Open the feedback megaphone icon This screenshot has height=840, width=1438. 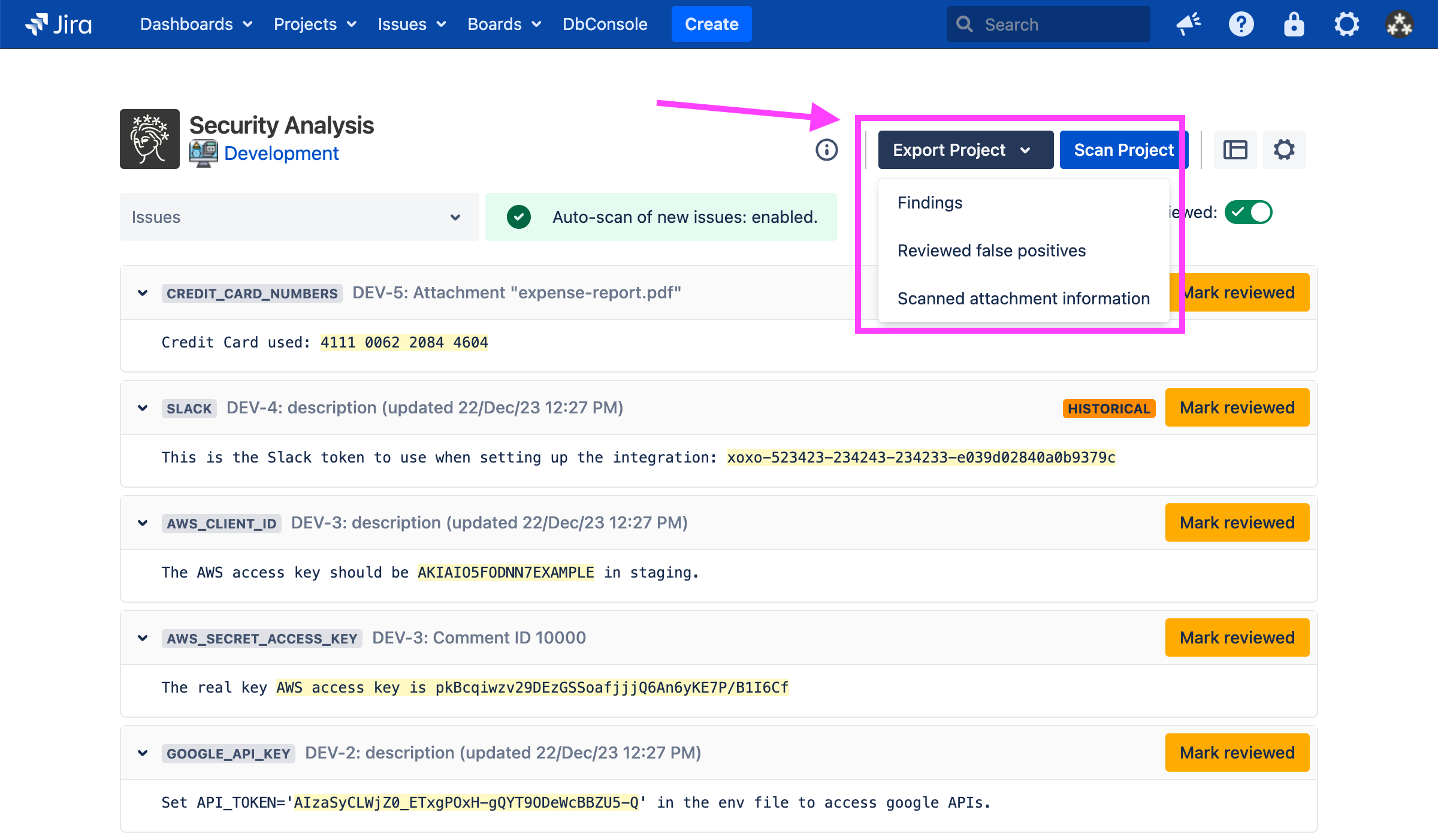pos(1188,25)
